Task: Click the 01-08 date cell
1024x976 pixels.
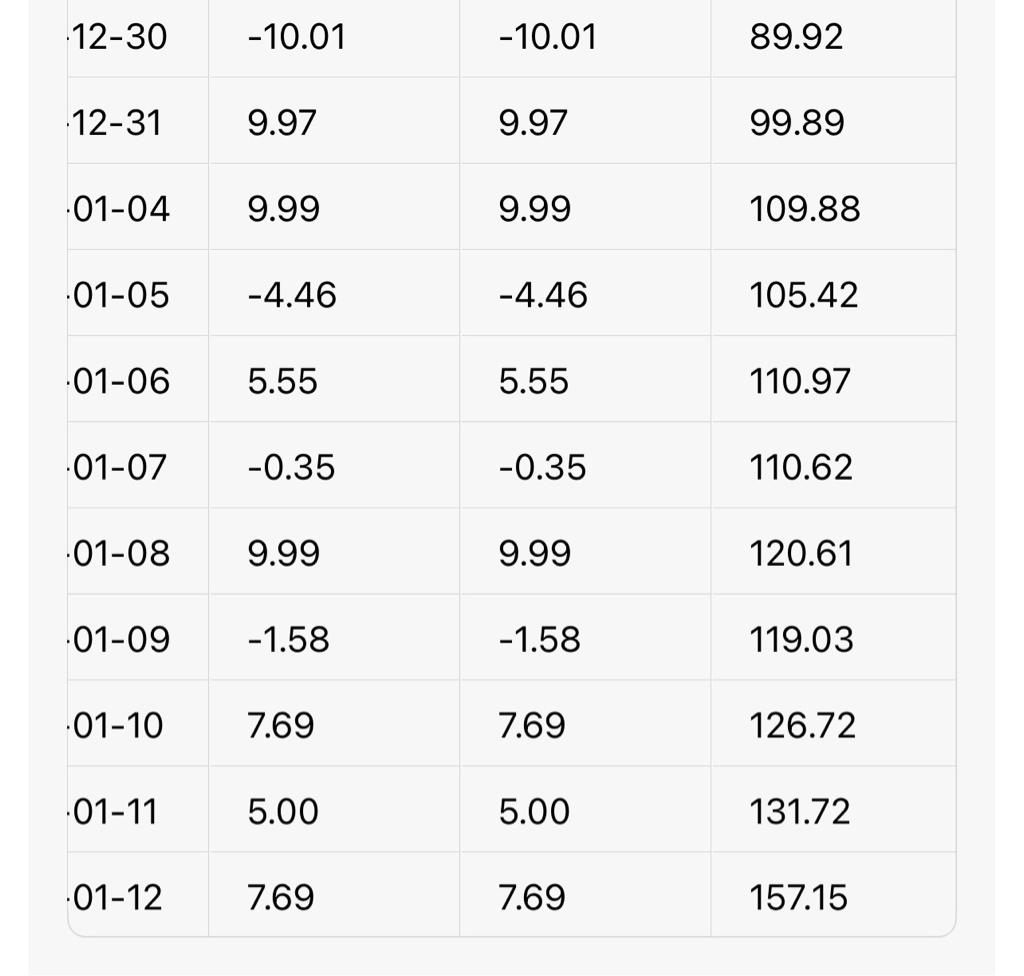Action: click(121, 553)
